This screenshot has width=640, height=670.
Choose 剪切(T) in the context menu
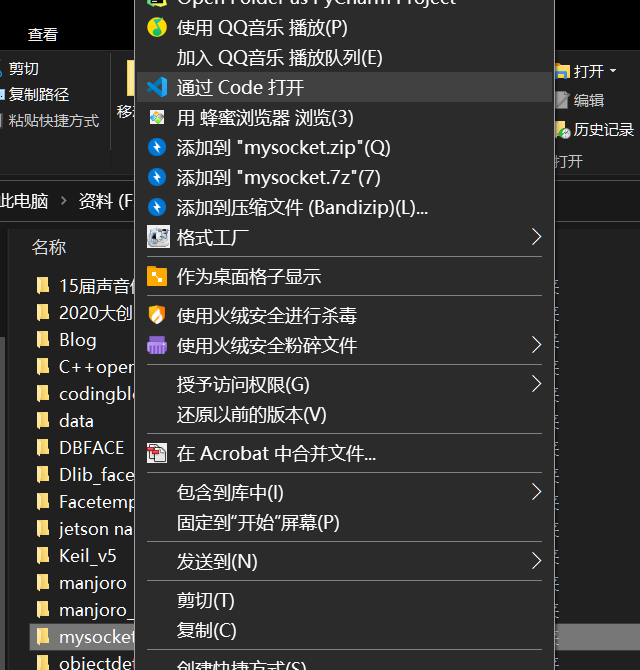[344, 600]
